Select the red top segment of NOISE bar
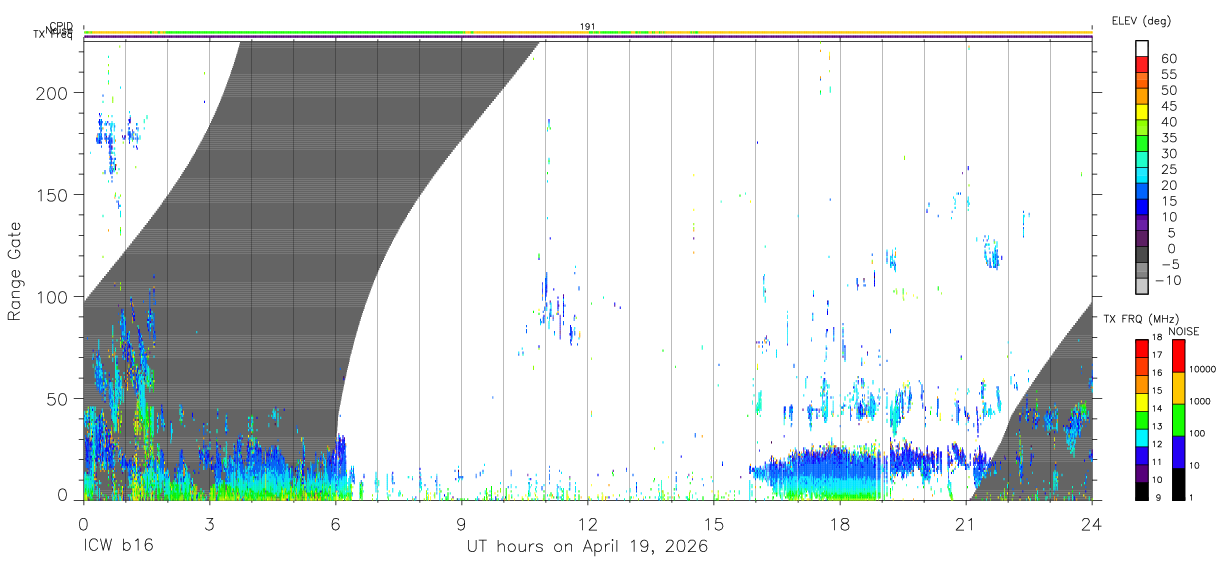Viewport: 1228px width, 567px height. coord(1178,356)
